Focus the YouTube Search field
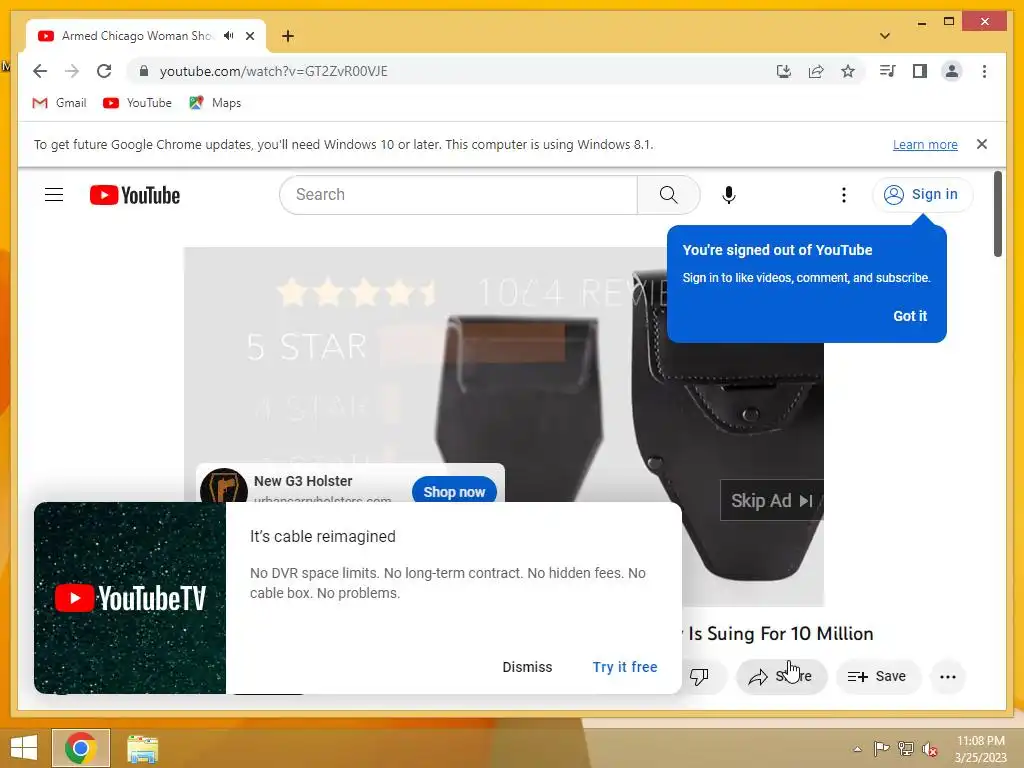The image size is (1024, 768). [458, 195]
